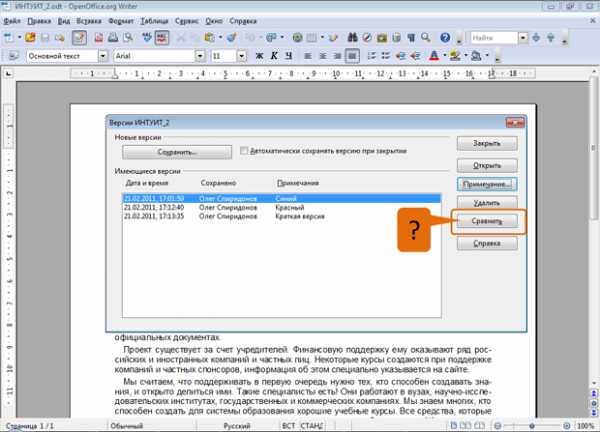Click the Show draw functions icon
Image resolution: width=600 pixels, height=432 pixels.
pyautogui.click(x=333, y=37)
